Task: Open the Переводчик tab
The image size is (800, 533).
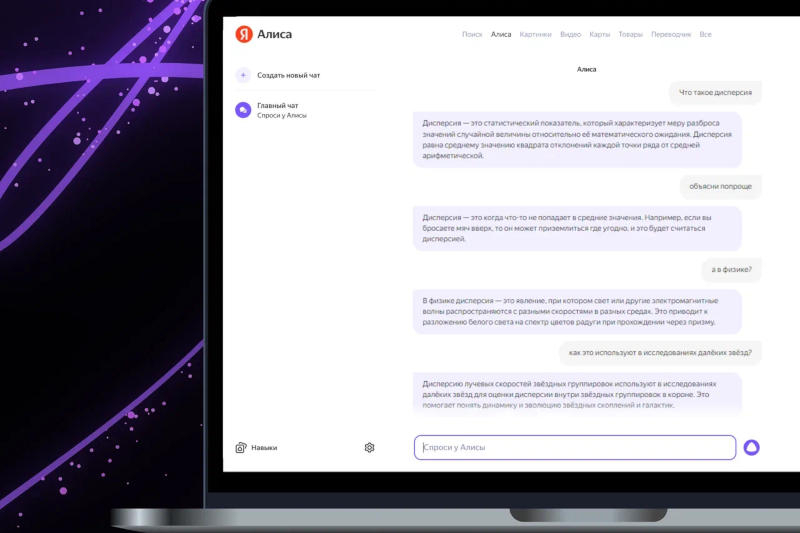Action: pyautogui.click(x=671, y=35)
